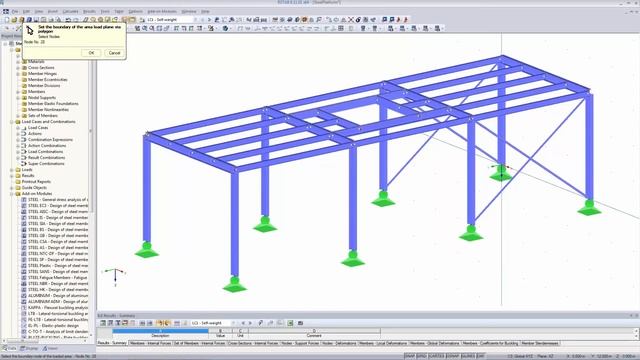The image size is (640, 360).
Task: Click the ALUMINUM module icon in navigator
Action: click(24, 296)
